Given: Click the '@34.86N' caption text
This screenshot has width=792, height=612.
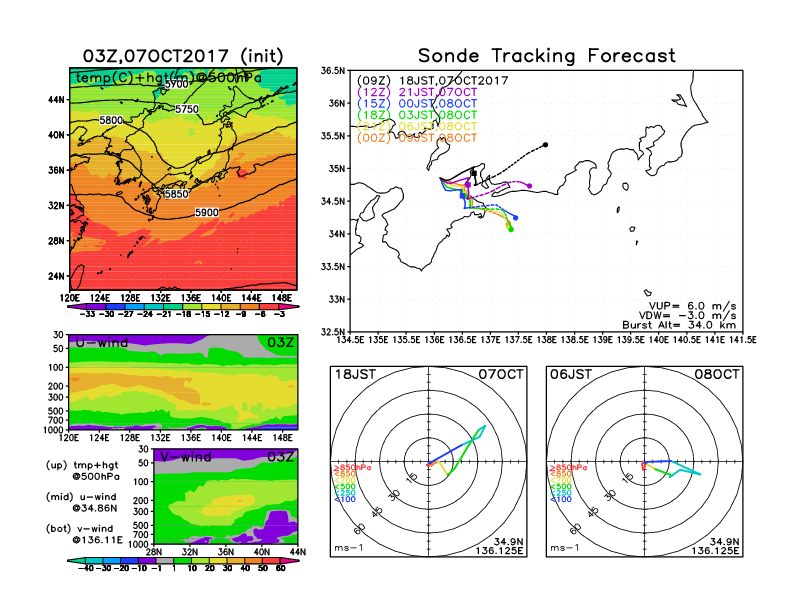Looking at the screenshot, I should pos(94,508).
